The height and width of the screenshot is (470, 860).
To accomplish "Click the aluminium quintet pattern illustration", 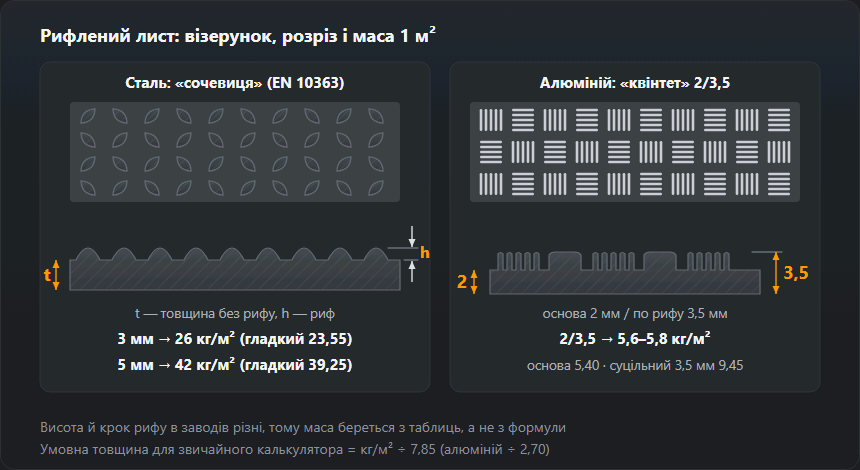I will (635, 152).
